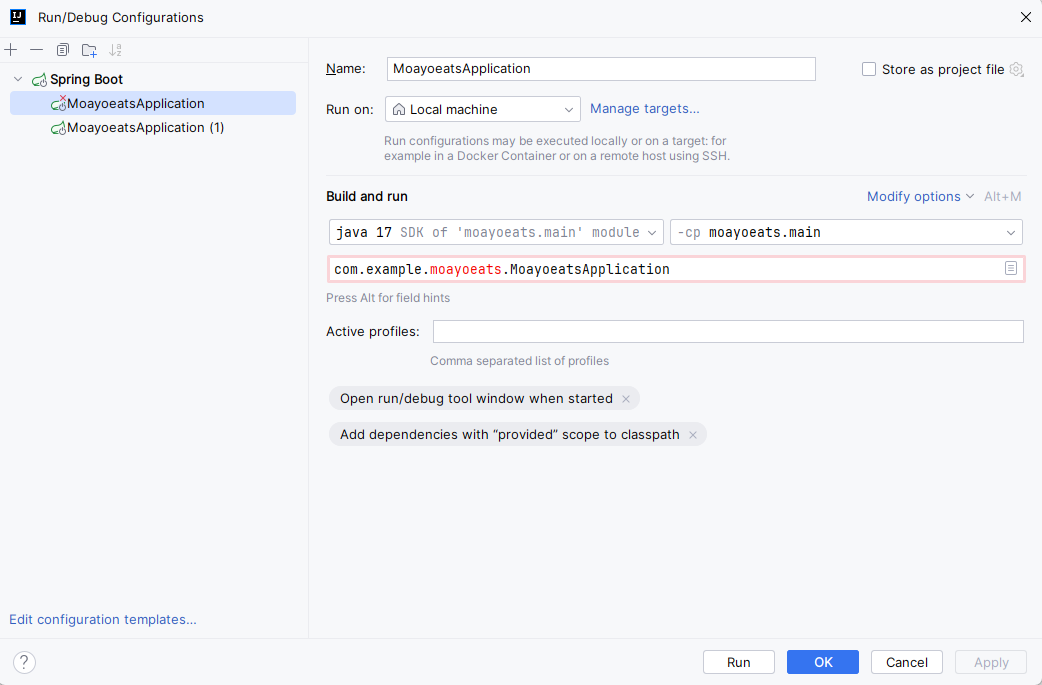Create a new configuration folder
This screenshot has width=1042, height=685.
pos(89,50)
